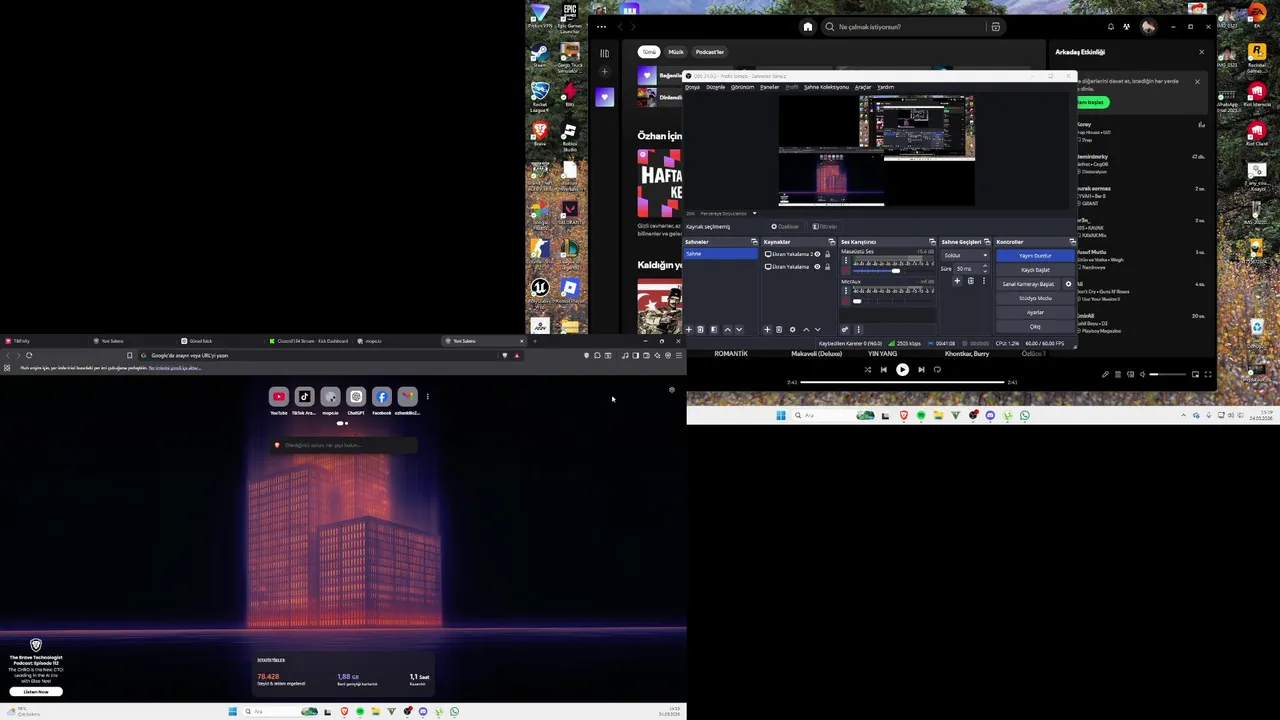Lock the Ekran Yakalama source
Viewport: 1280px width, 720px height.
(x=828, y=267)
